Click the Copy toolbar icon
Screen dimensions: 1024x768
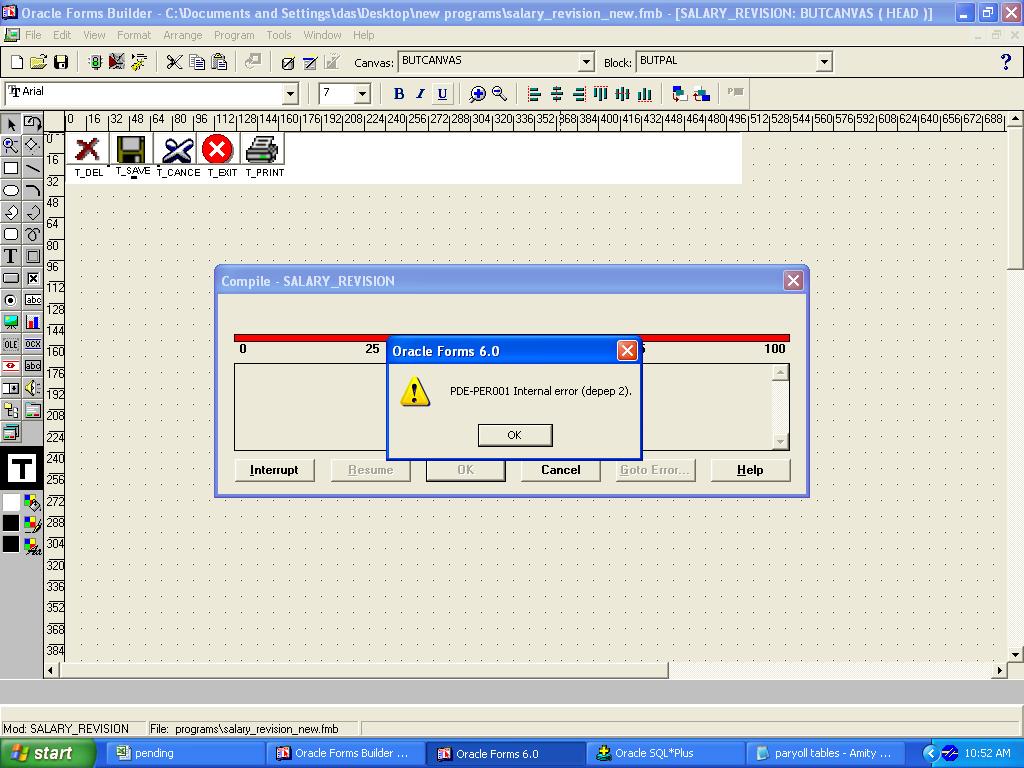[197, 62]
